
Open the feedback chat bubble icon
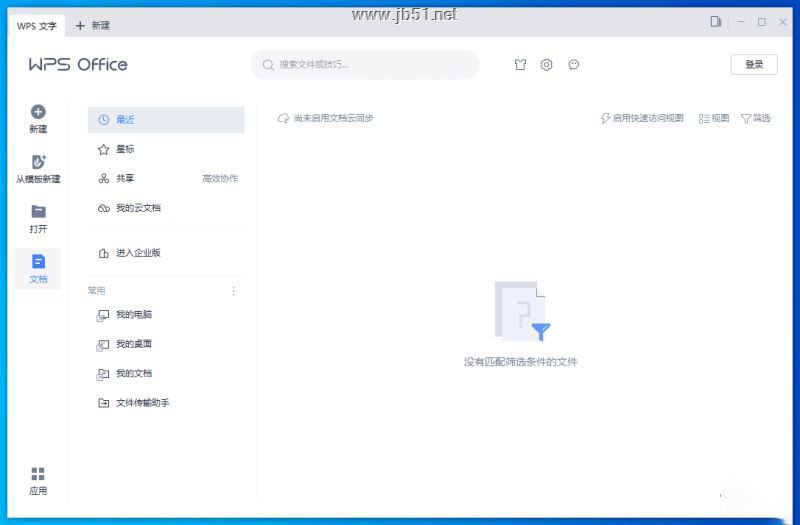[x=573, y=64]
